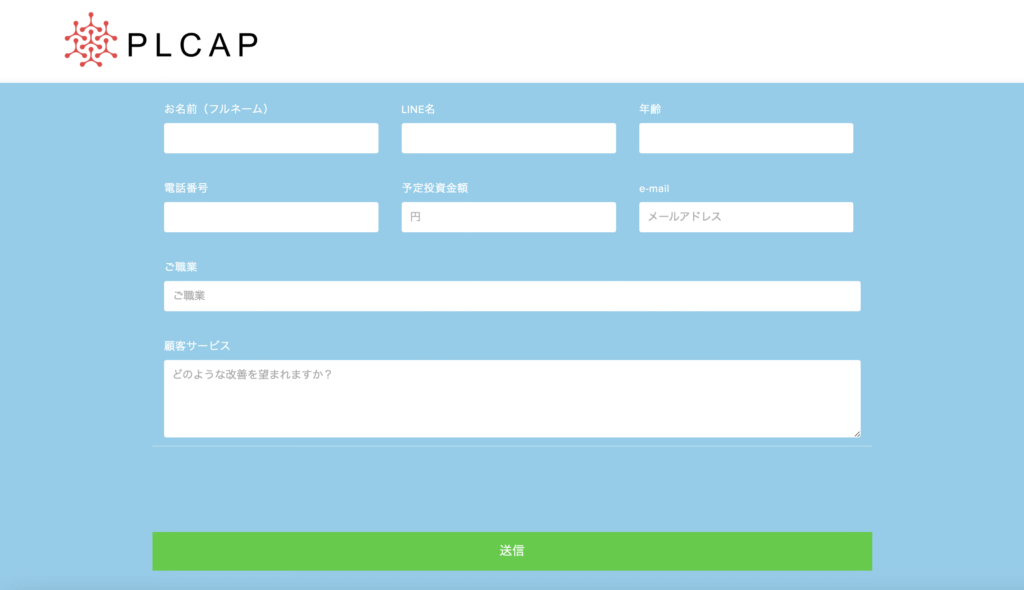Viewport: 1024px width, 590px height.
Task: Click the 予定投資金額 field with 円 placeholder
Action: point(509,217)
